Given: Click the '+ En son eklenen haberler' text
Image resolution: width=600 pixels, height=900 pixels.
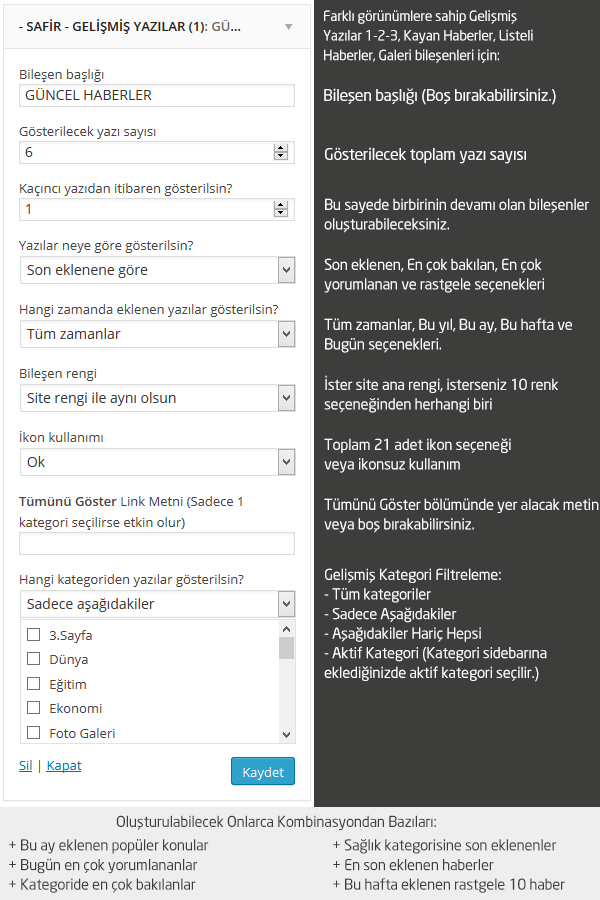Looking at the screenshot, I should coord(413,865).
